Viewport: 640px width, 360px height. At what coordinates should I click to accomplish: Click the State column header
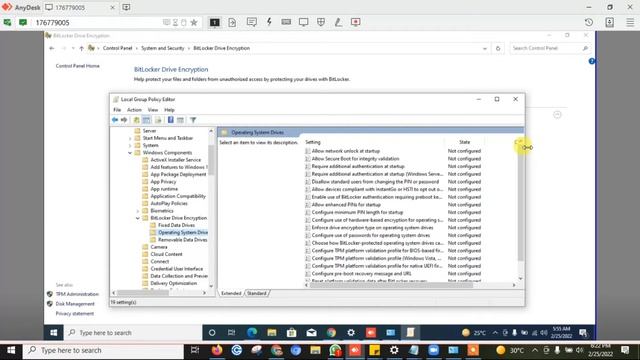click(x=464, y=142)
